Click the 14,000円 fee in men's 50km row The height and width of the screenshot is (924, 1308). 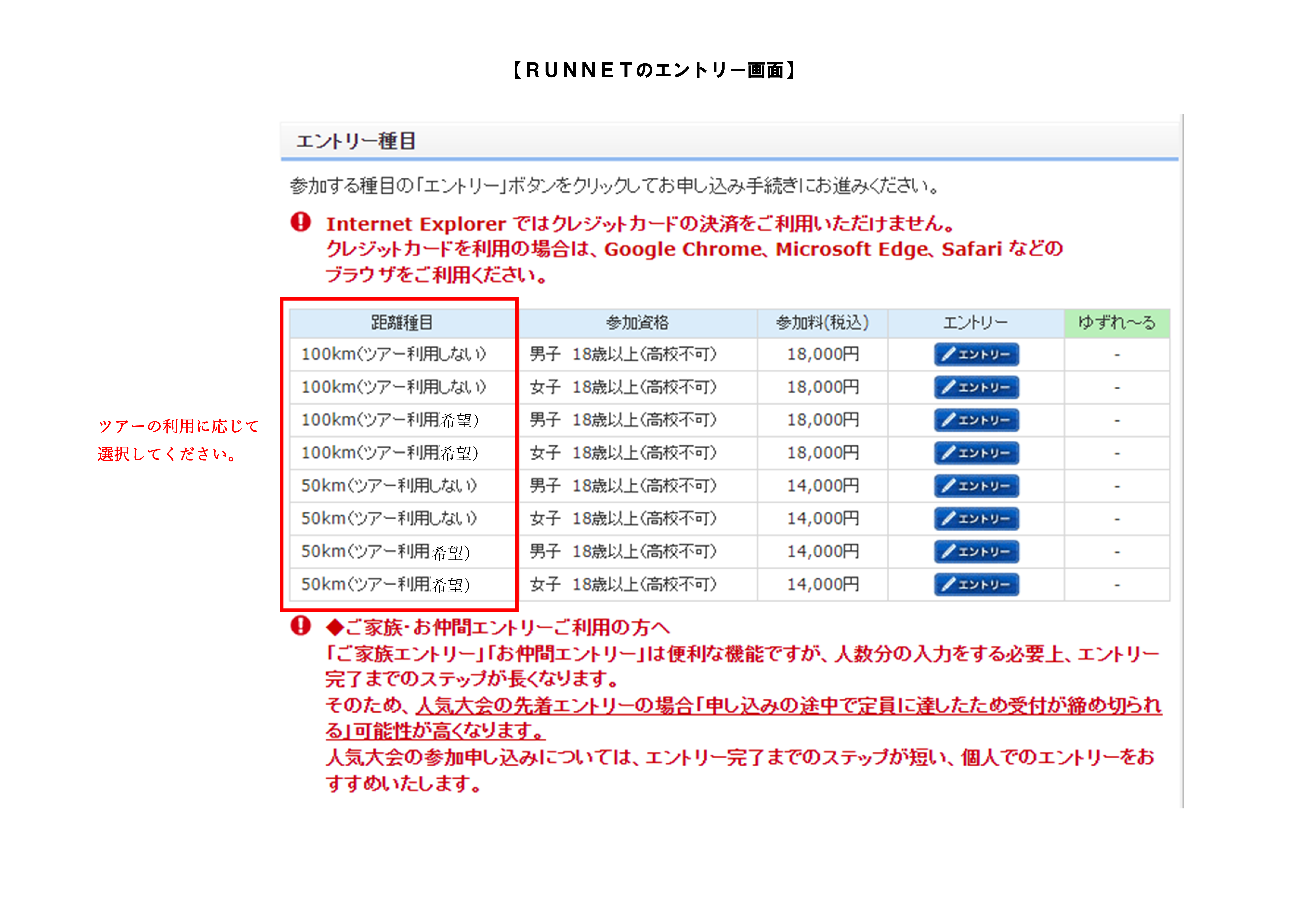click(x=823, y=486)
